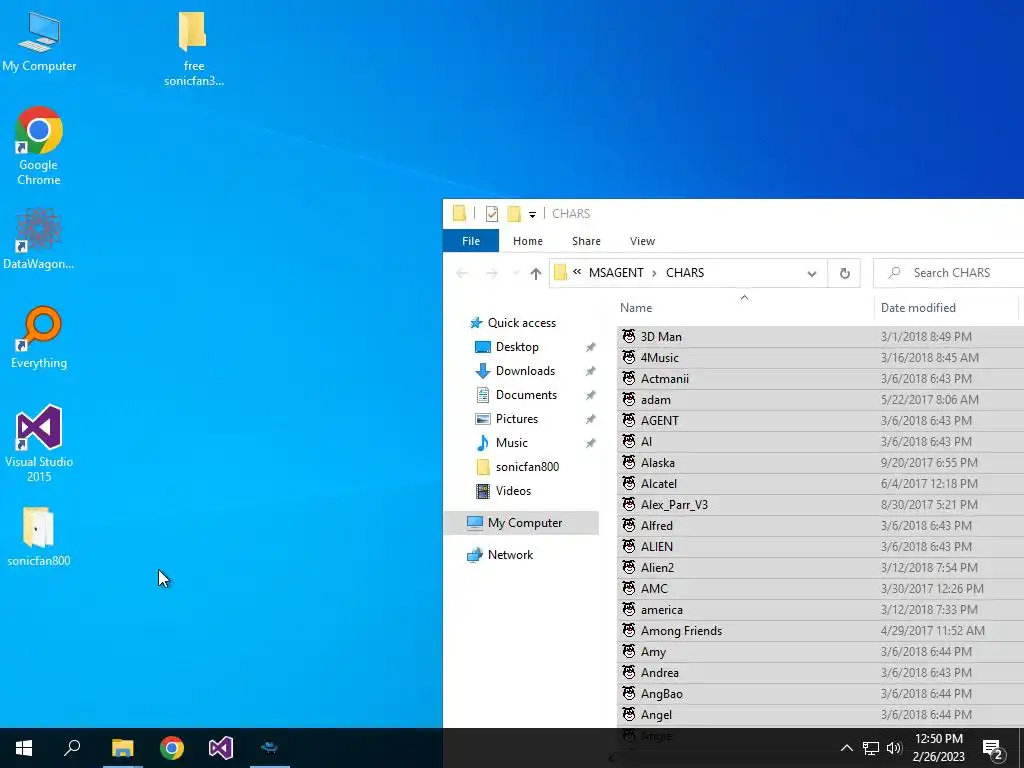Unpin Pictures using its pin icon
This screenshot has width=1024, height=768.
point(590,419)
